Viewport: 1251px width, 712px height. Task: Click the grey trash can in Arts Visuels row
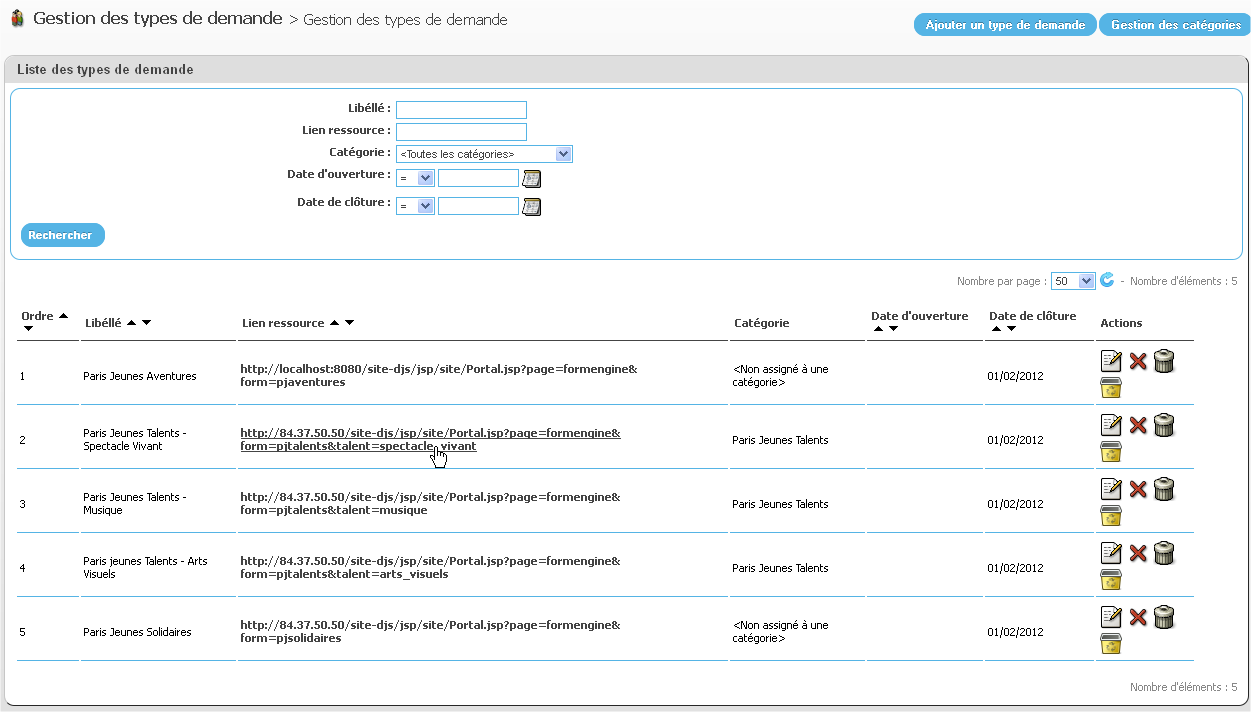coord(1163,553)
